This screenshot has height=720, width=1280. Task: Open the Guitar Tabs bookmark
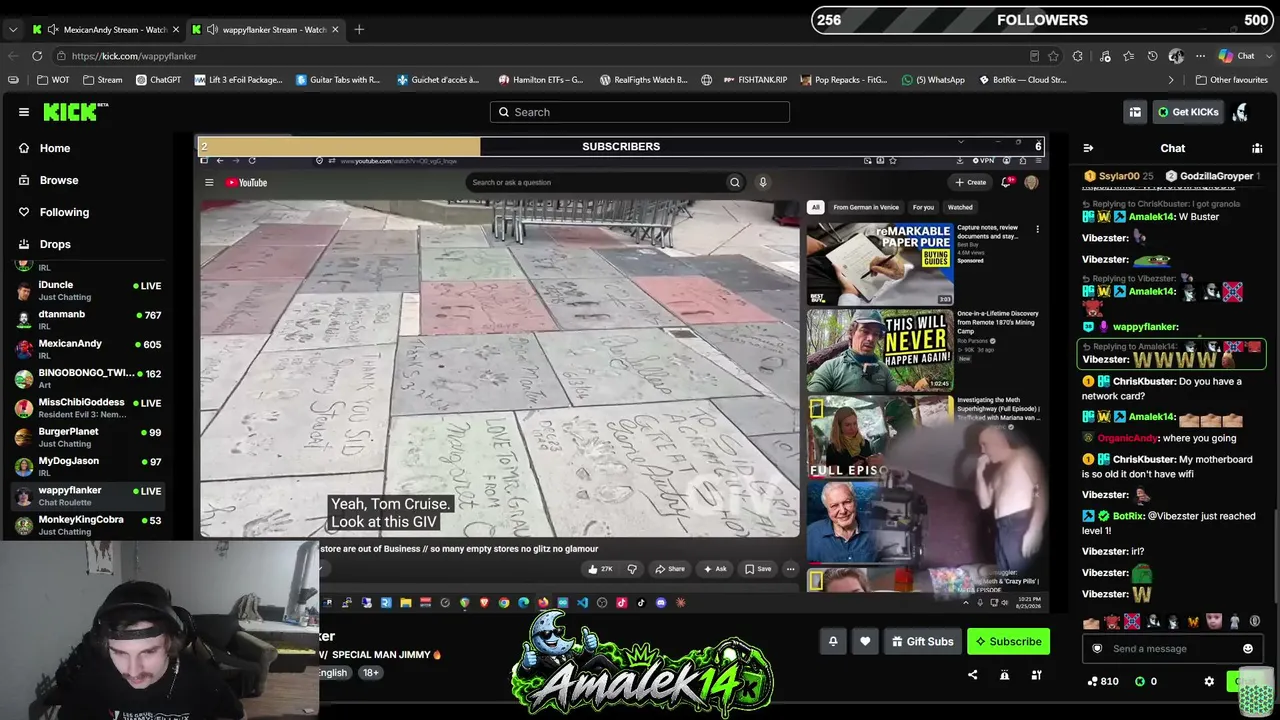(x=338, y=80)
